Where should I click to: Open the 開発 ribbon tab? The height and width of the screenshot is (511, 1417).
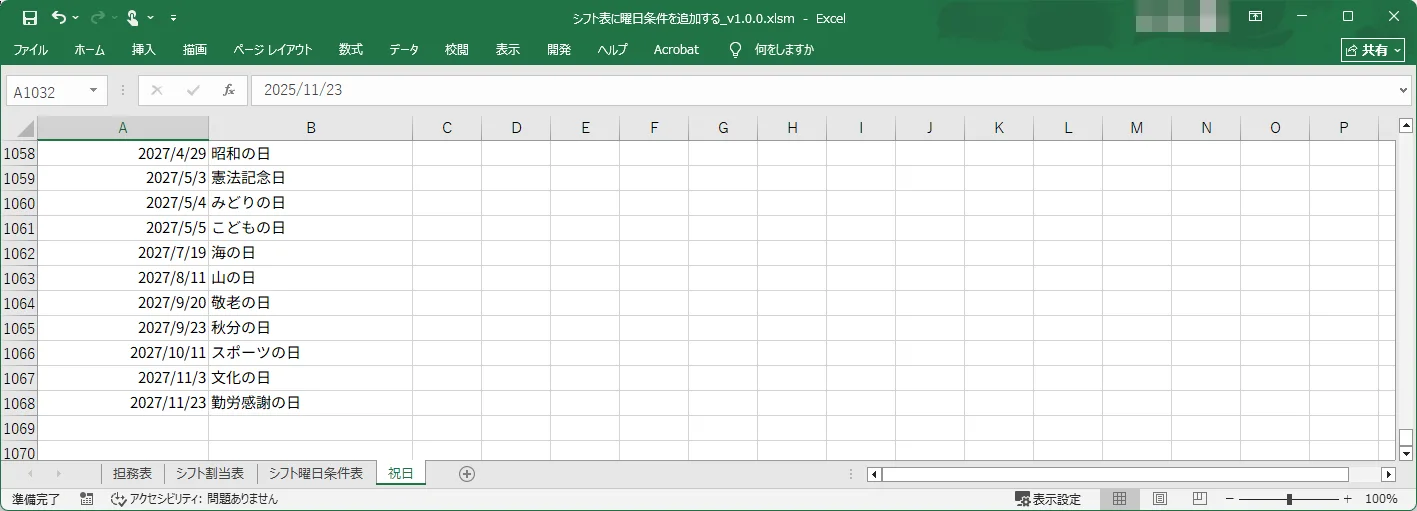559,49
